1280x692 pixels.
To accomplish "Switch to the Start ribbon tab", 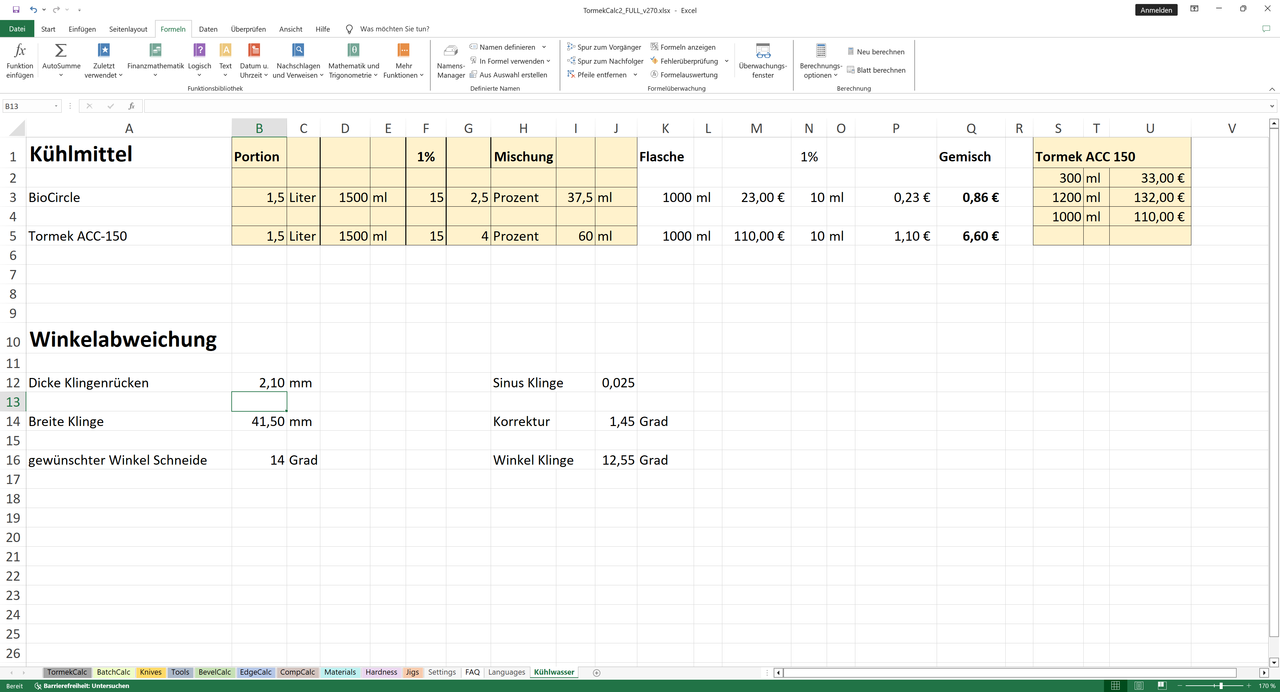I will (x=48, y=29).
